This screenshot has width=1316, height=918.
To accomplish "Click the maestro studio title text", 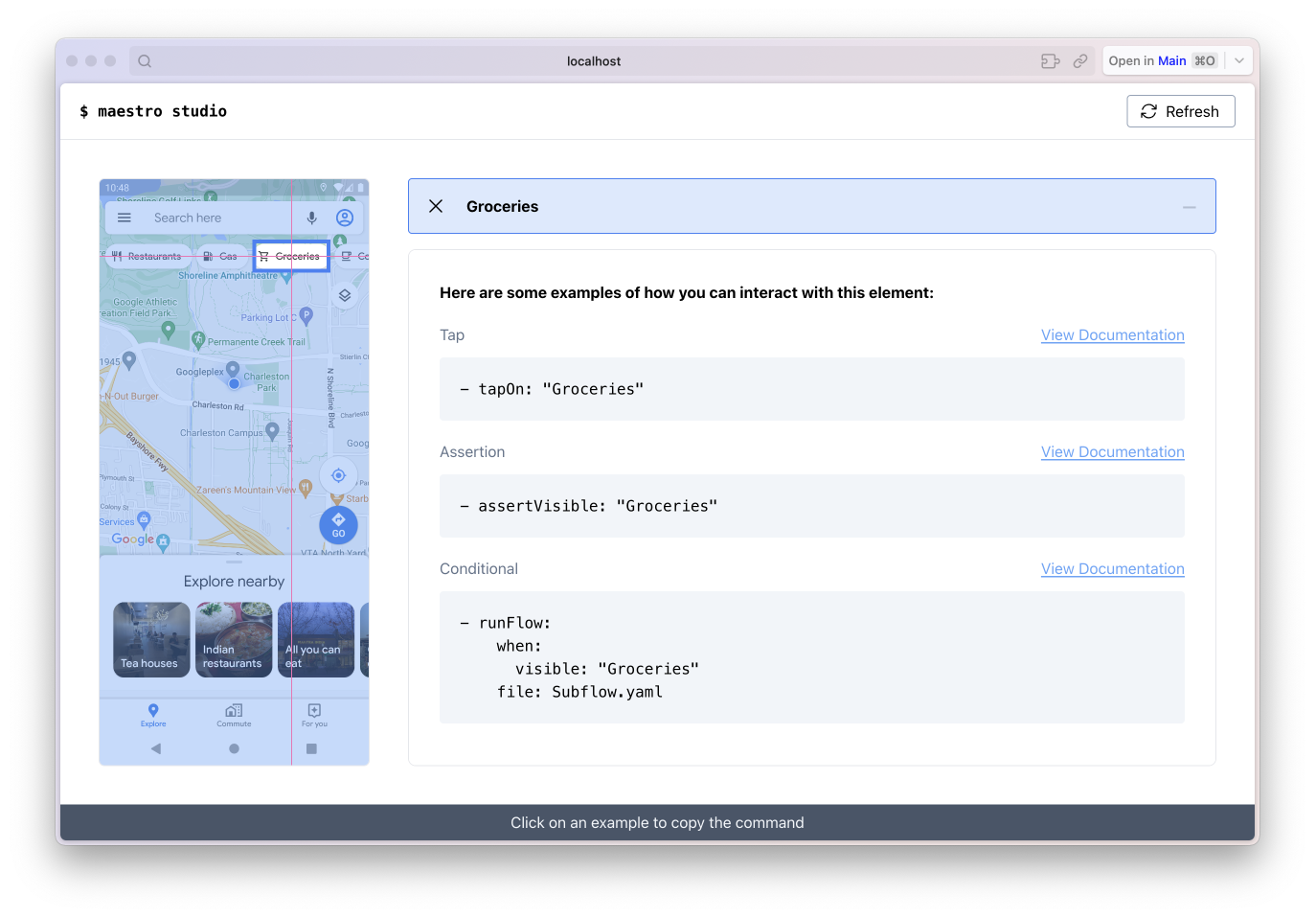I will pyautogui.click(x=153, y=111).
